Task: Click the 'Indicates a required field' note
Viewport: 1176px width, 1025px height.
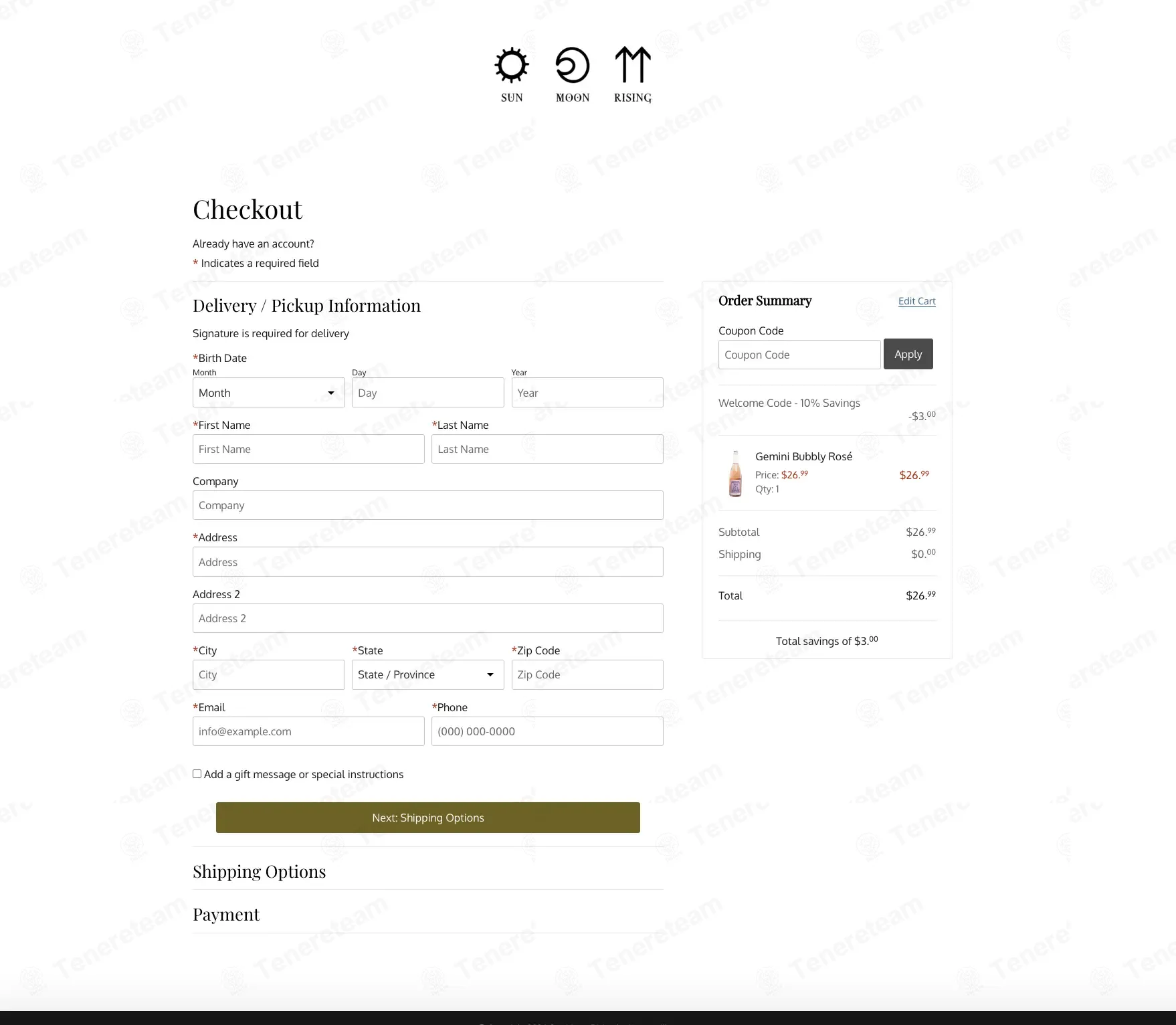Action: pos(260,263)
